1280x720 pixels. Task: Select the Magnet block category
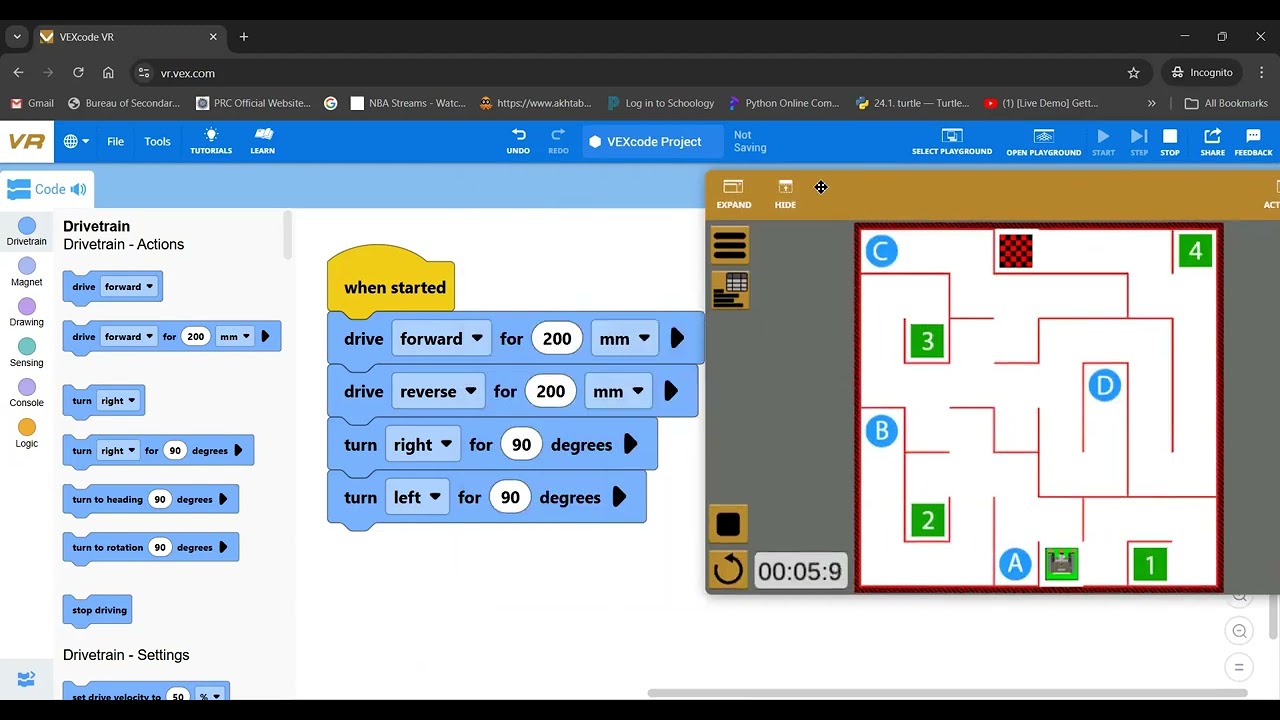[27, 272]
